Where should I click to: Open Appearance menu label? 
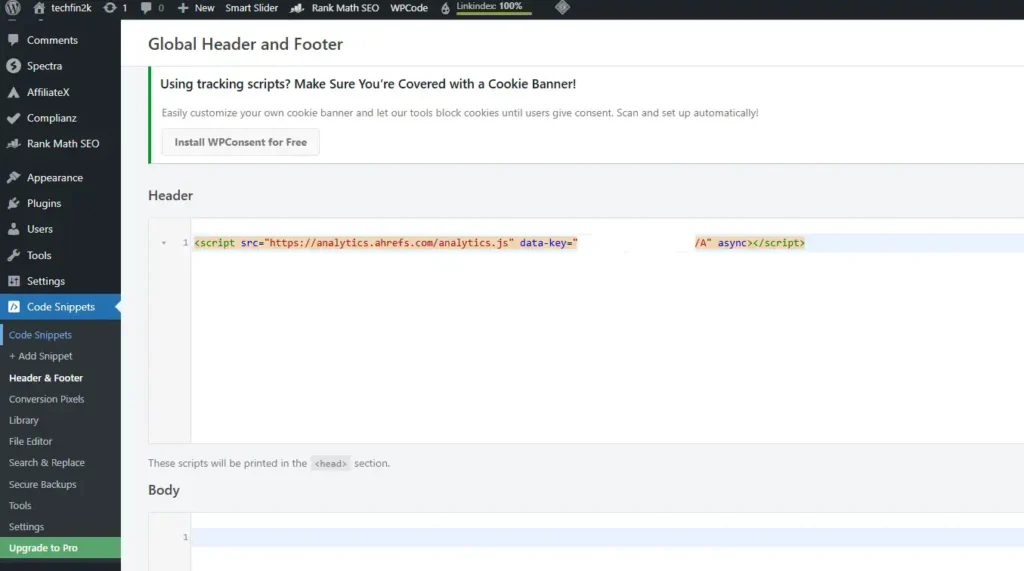55,178
